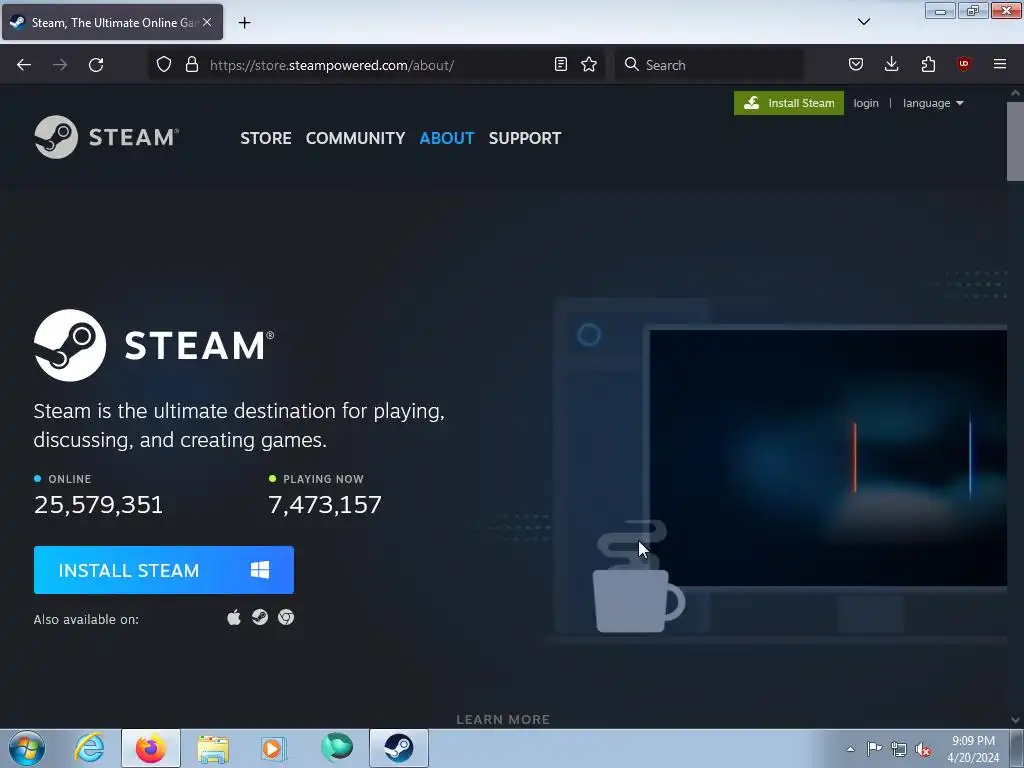Screen dimensions: 1024x768
Task: Click the forward navigation arrow
Action: (60, 65)
